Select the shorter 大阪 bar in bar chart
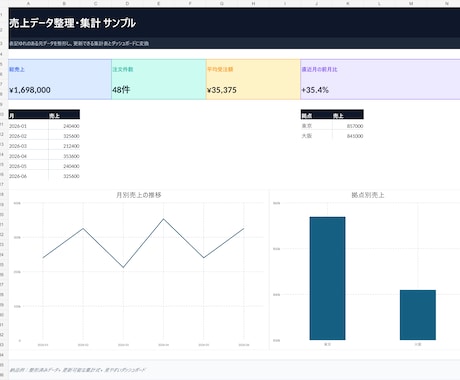 (x=418, y=315)
